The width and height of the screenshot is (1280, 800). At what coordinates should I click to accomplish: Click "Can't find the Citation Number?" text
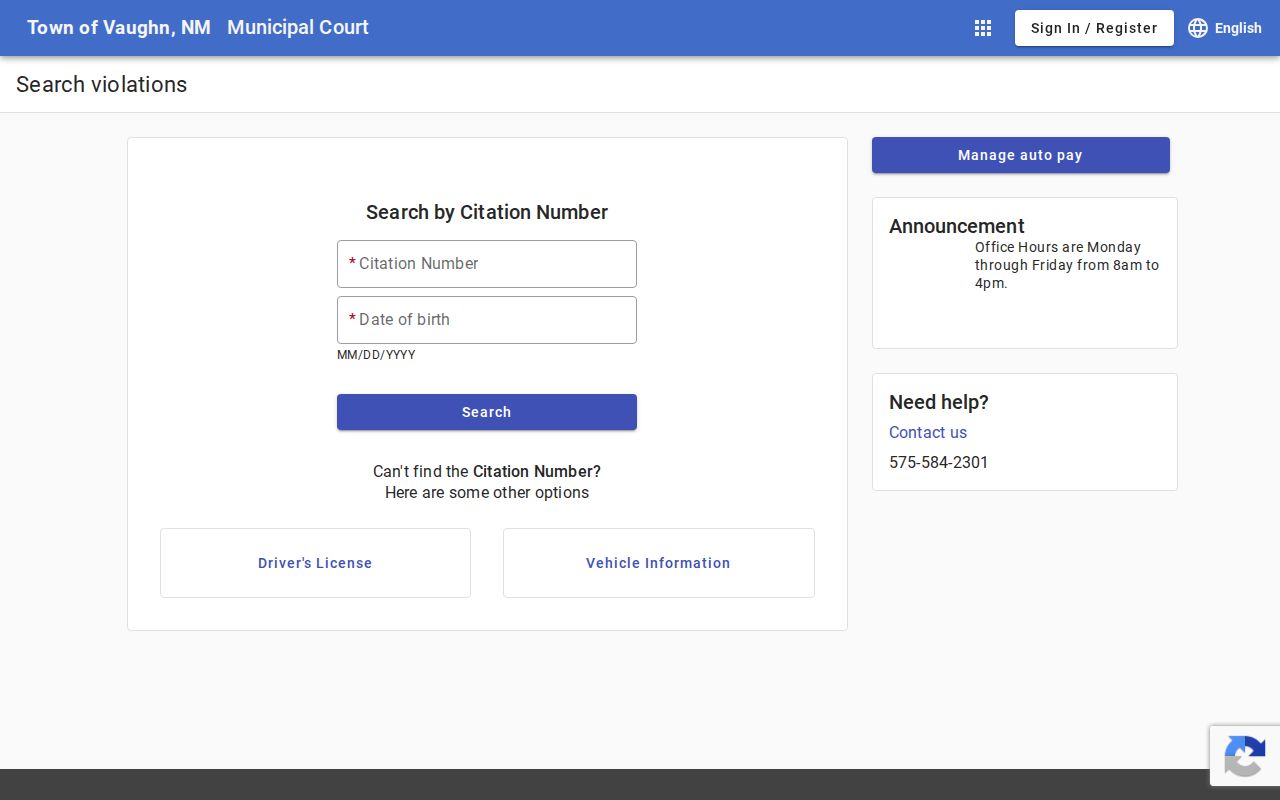pos(487,471)
